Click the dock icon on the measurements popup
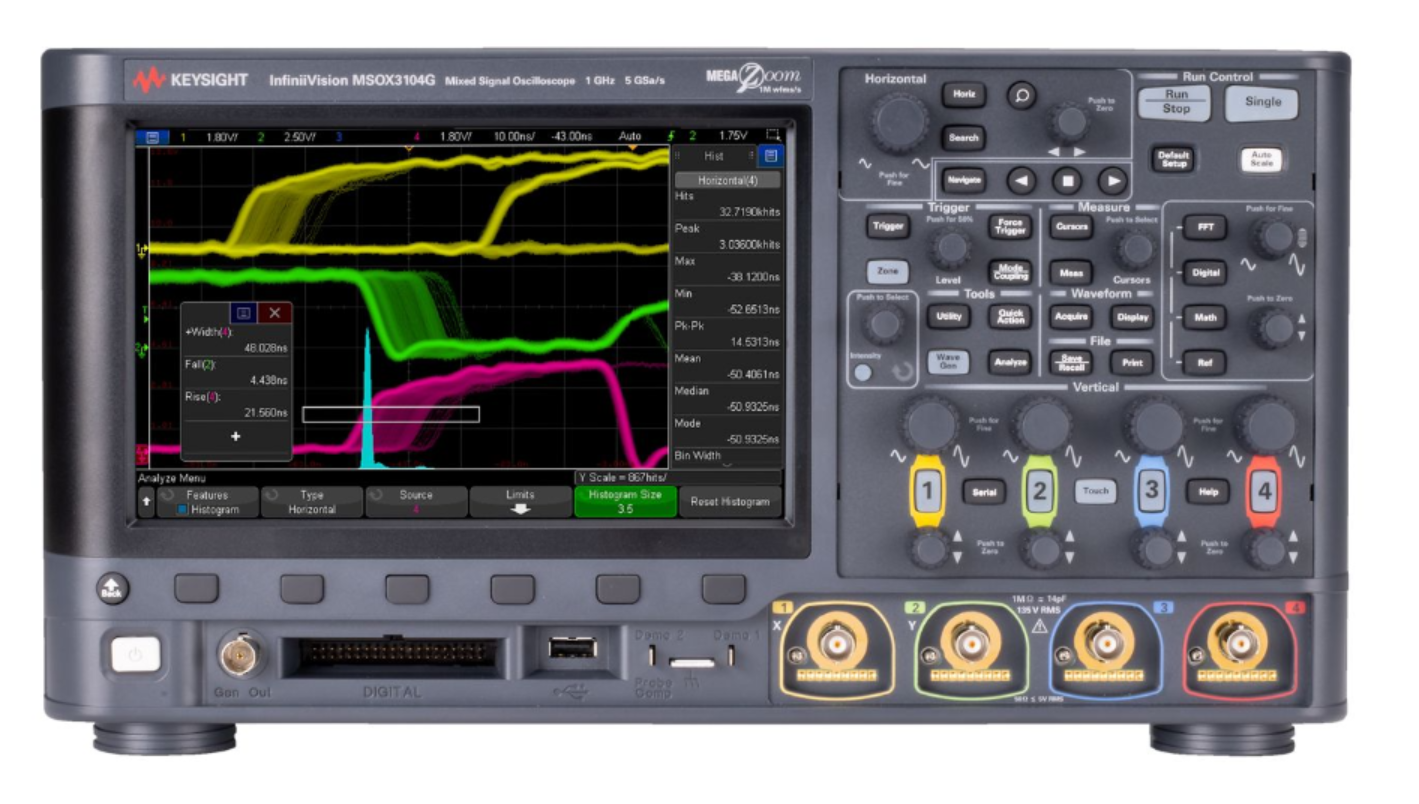The image size is (1419, 804). pyautogui.click(x=244, y=313)
